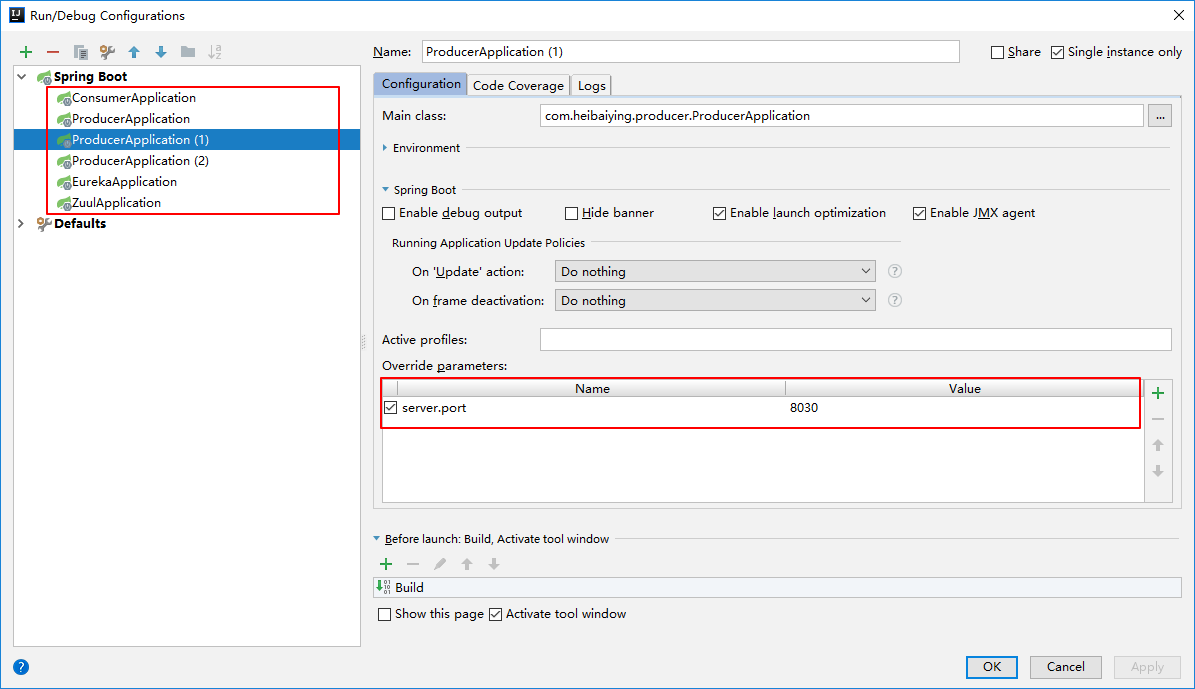Image resolution: width=1195 pixels, height=689 pixels.
Task: Uncheck Single instance only
Action: (1057, 52)
